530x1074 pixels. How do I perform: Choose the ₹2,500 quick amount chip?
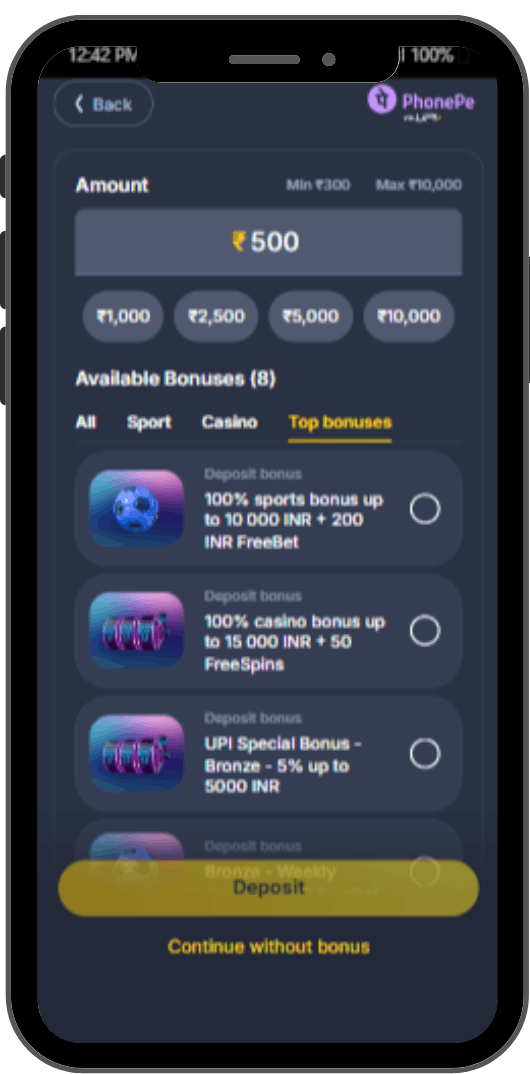coord(216,316)
